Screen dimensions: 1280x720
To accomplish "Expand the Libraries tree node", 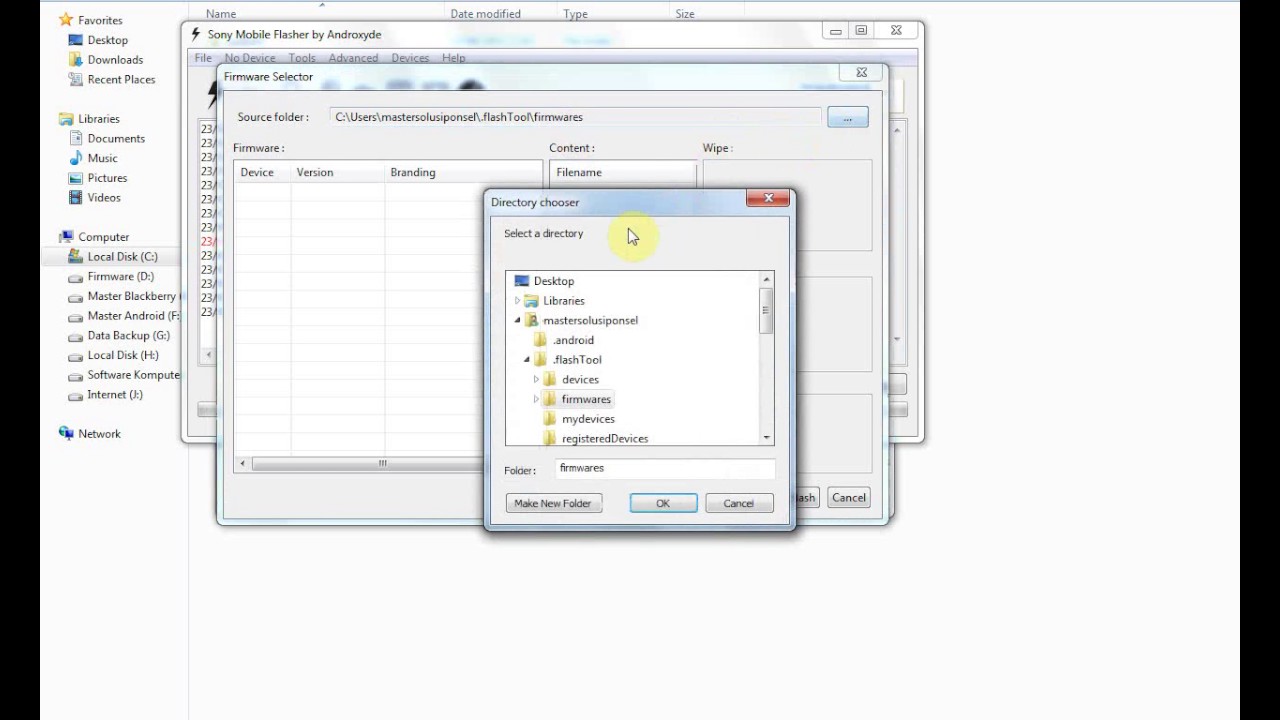I will [x=518, y=300].
